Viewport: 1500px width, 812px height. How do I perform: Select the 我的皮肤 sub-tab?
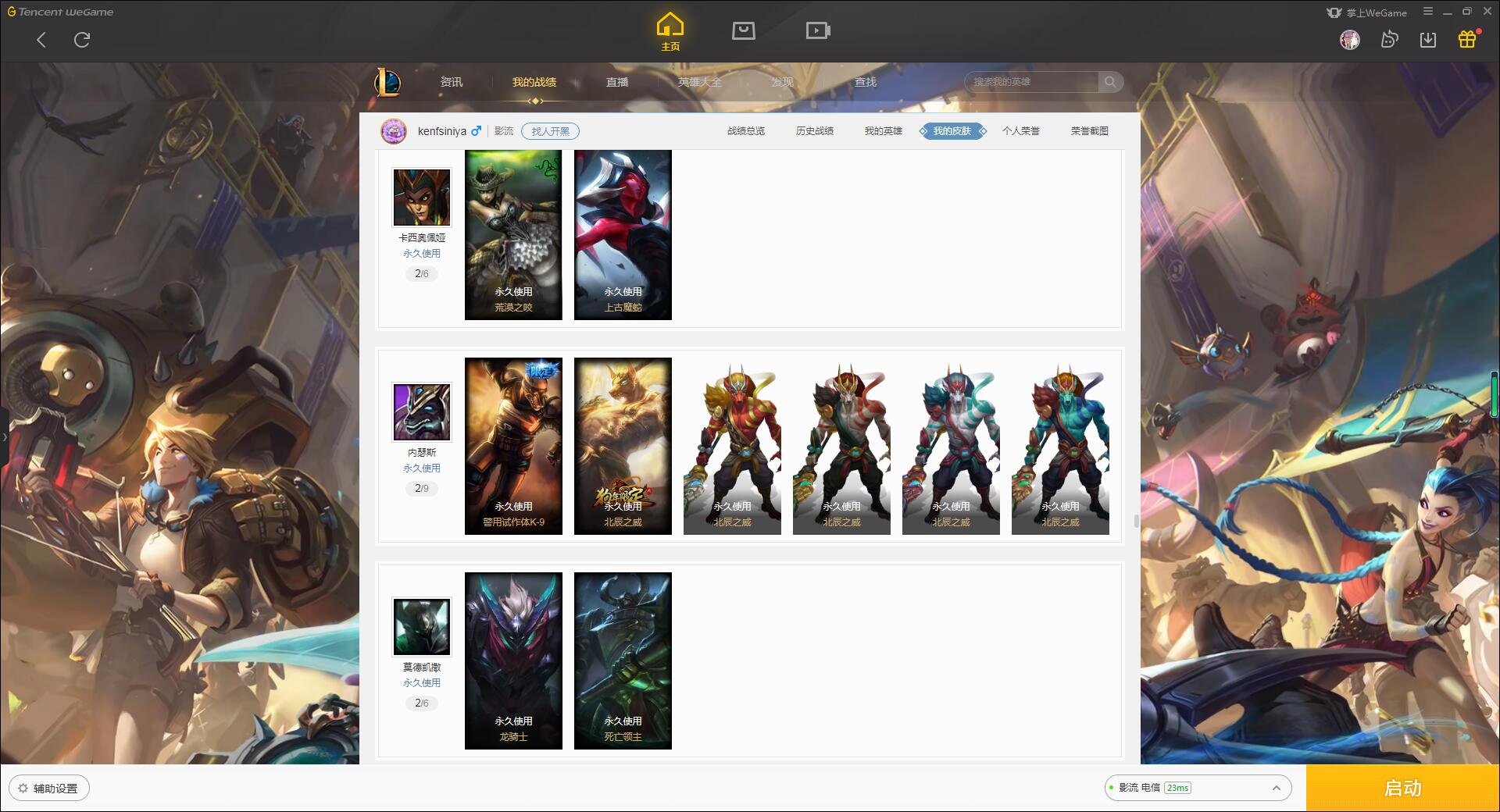[x=952, y=131]
